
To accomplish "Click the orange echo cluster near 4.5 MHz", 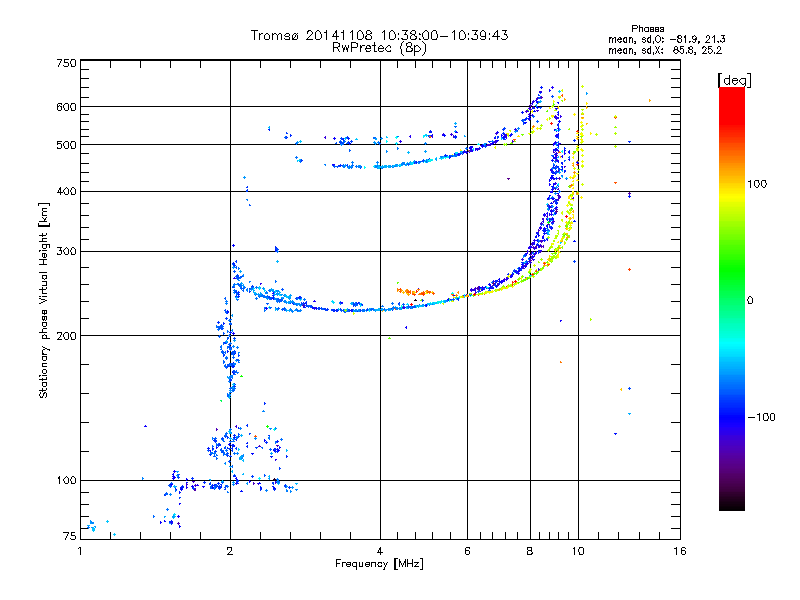I will pyautogui.click(x=415, y=291).
